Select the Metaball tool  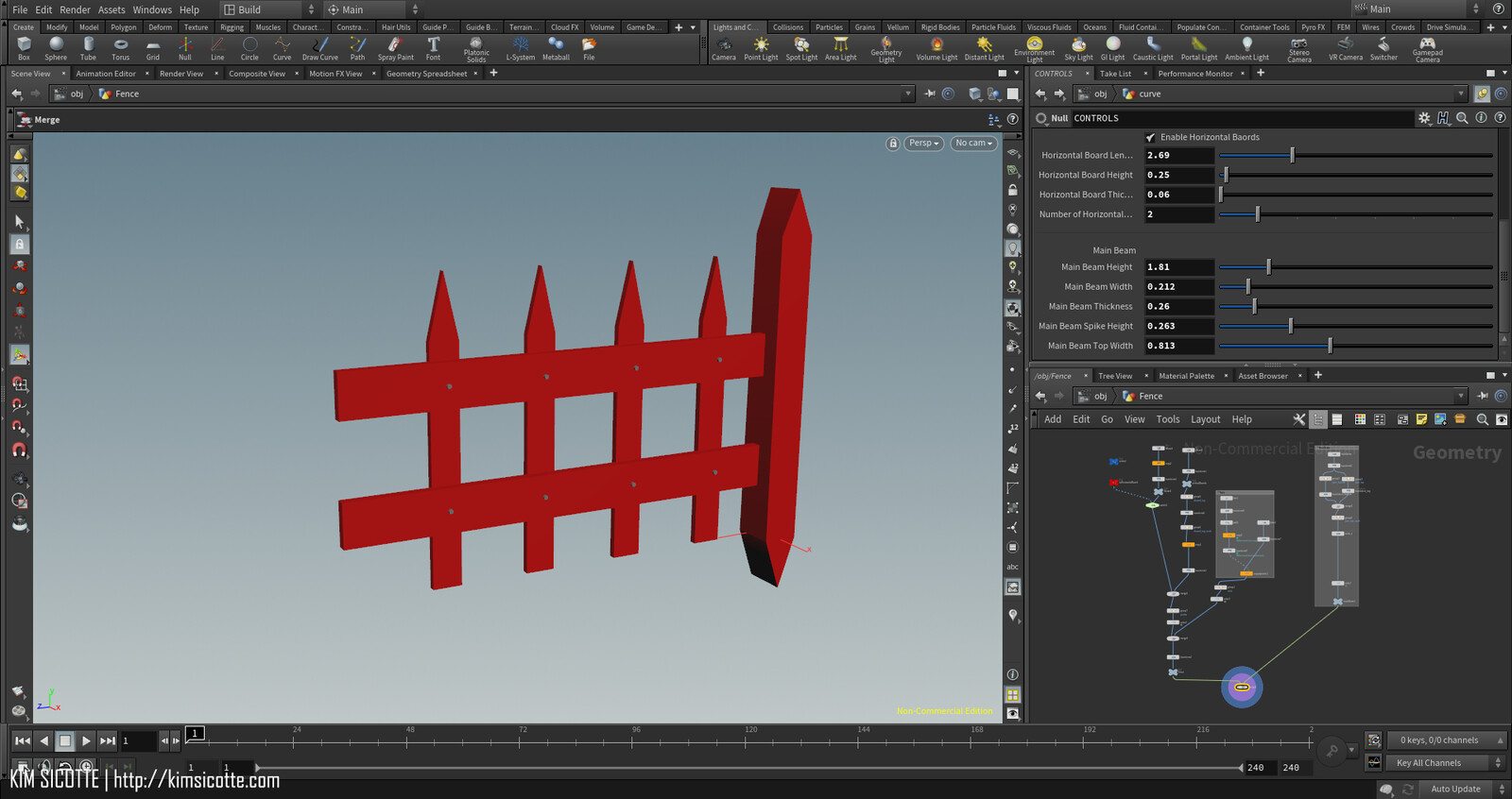[556, 48]
